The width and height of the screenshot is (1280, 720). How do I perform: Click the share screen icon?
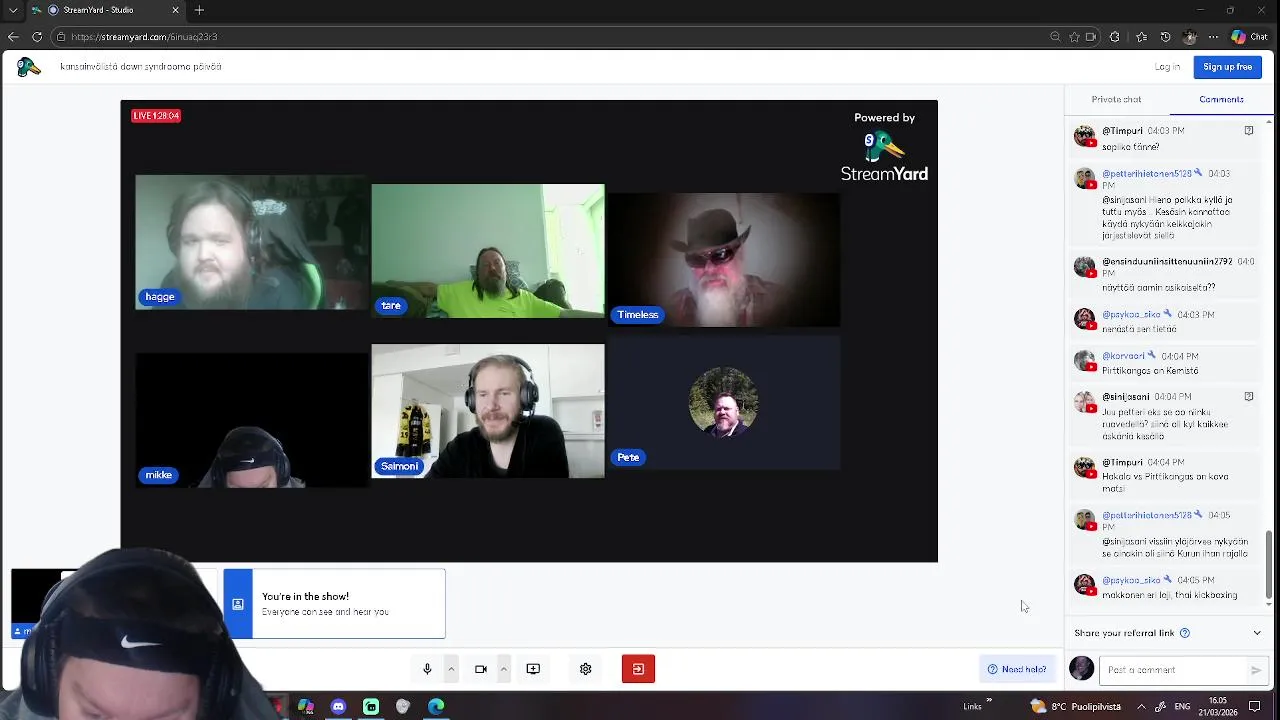(533, 669)
